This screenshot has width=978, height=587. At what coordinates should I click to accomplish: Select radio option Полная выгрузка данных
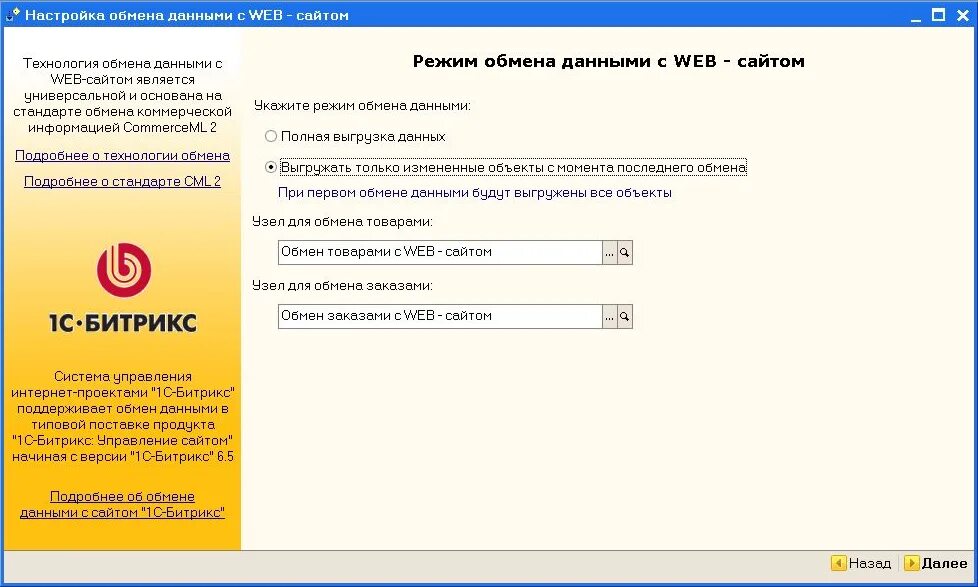(x=271, y=136)
